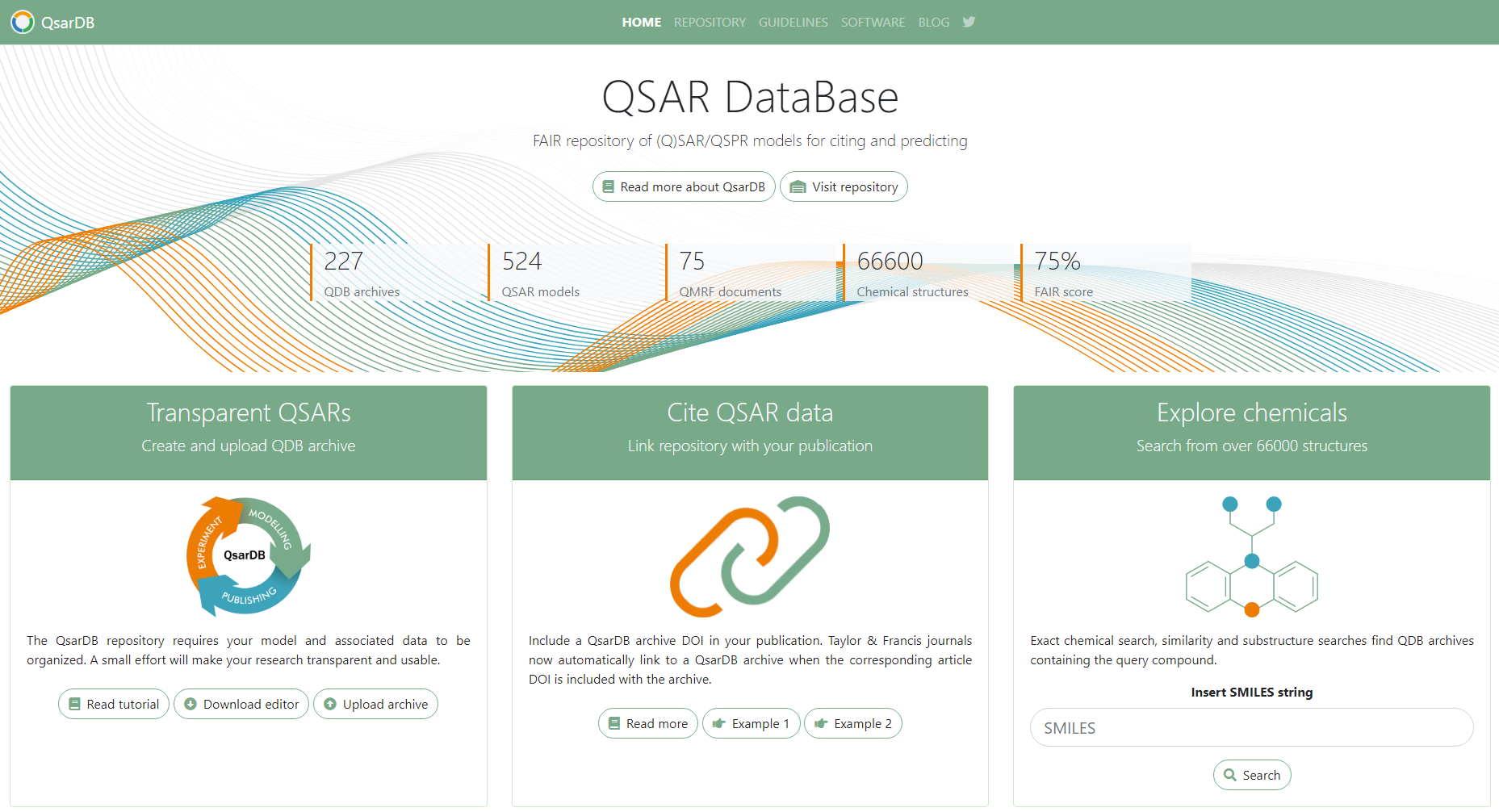Viewport: 1499px width, 812px height.
Task: Click Create and upload QDB archive subtitle
Action: click(249, 446)
